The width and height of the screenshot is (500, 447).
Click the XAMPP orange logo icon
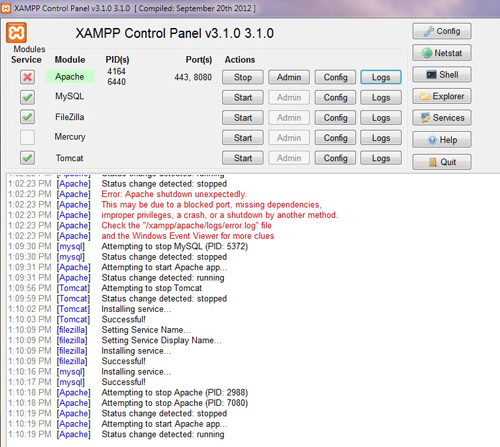(x=16, y=33)
